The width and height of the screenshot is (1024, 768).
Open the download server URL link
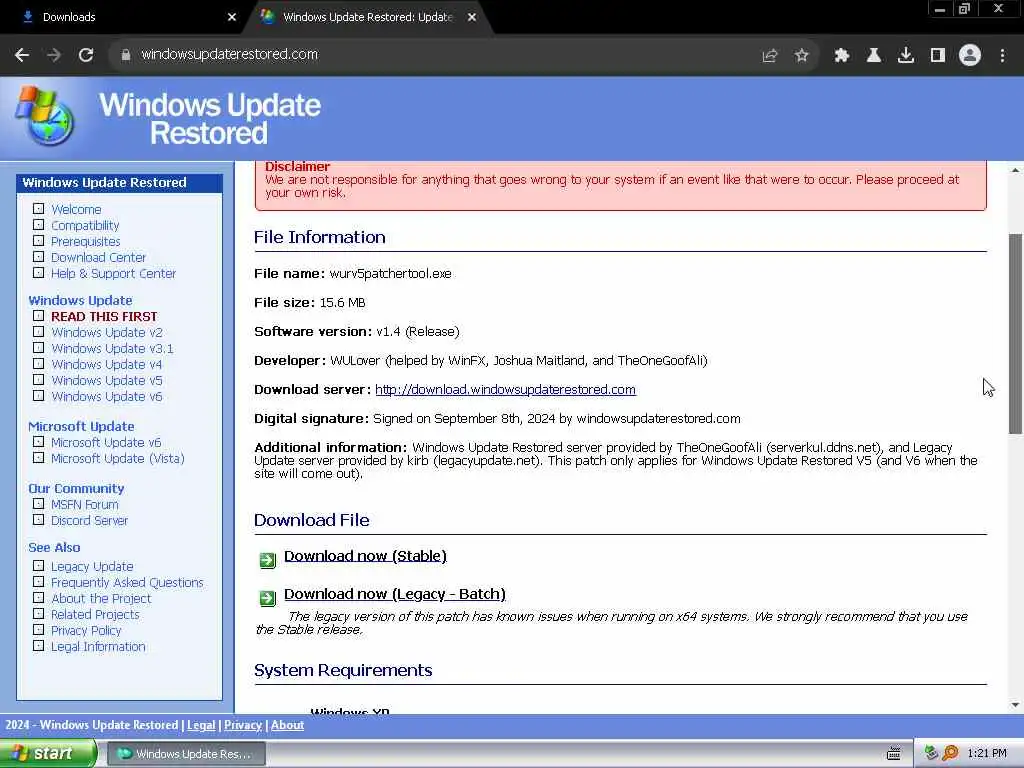click(x=505, y=390)
